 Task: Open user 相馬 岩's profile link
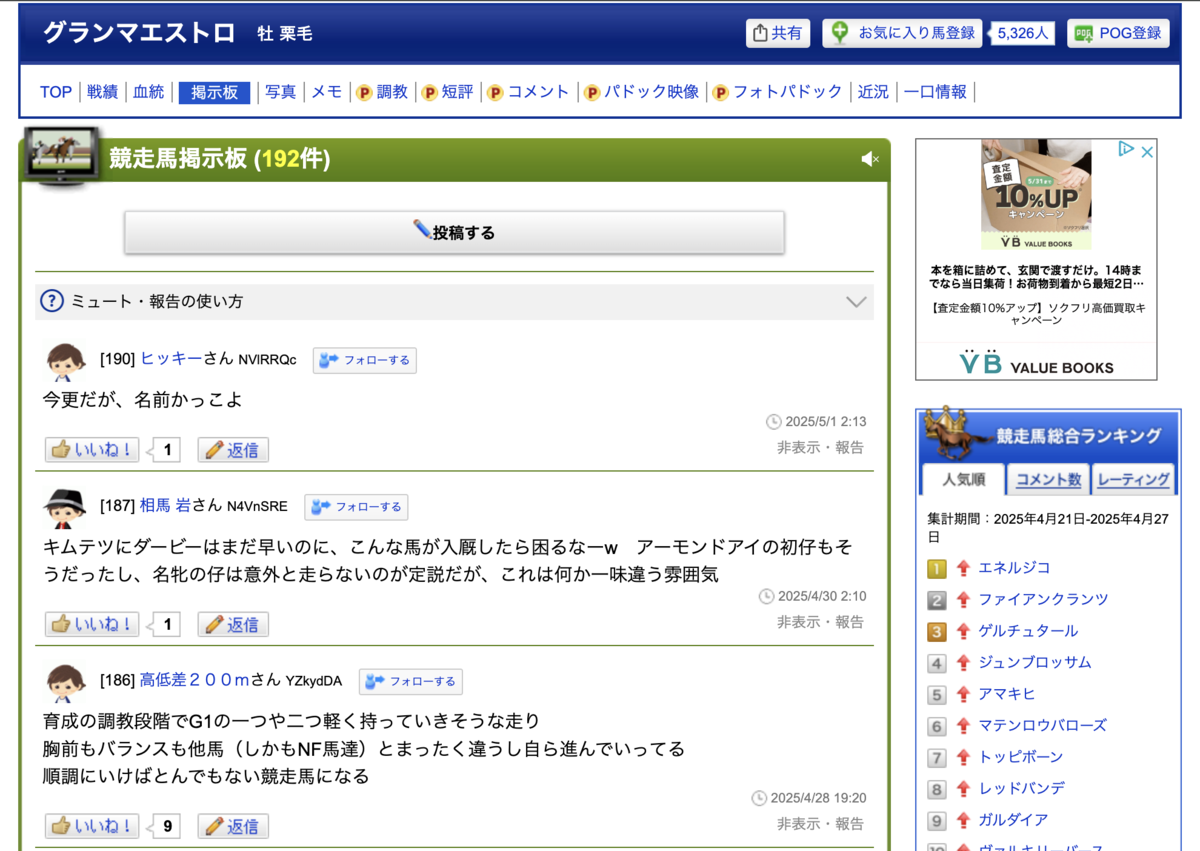165,505
